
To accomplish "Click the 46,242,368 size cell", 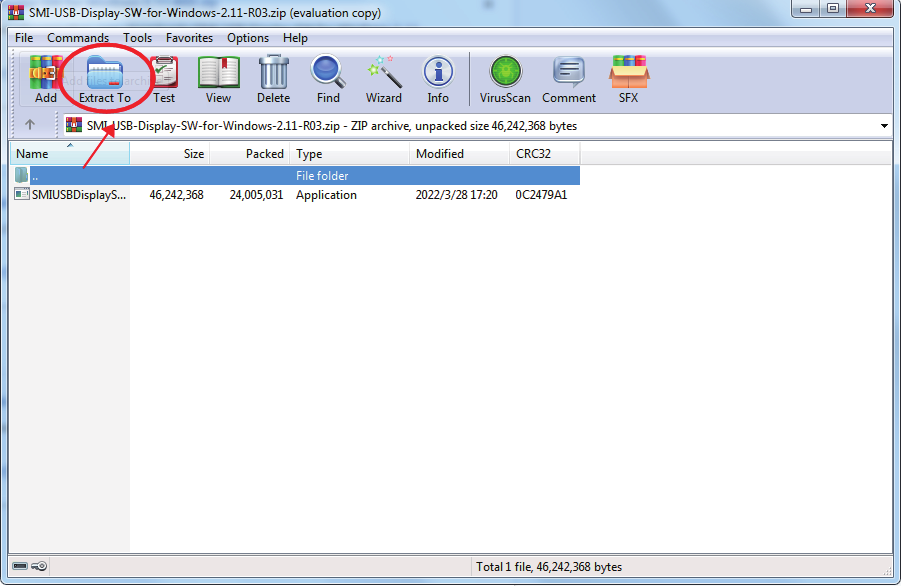I will (176, 195).
